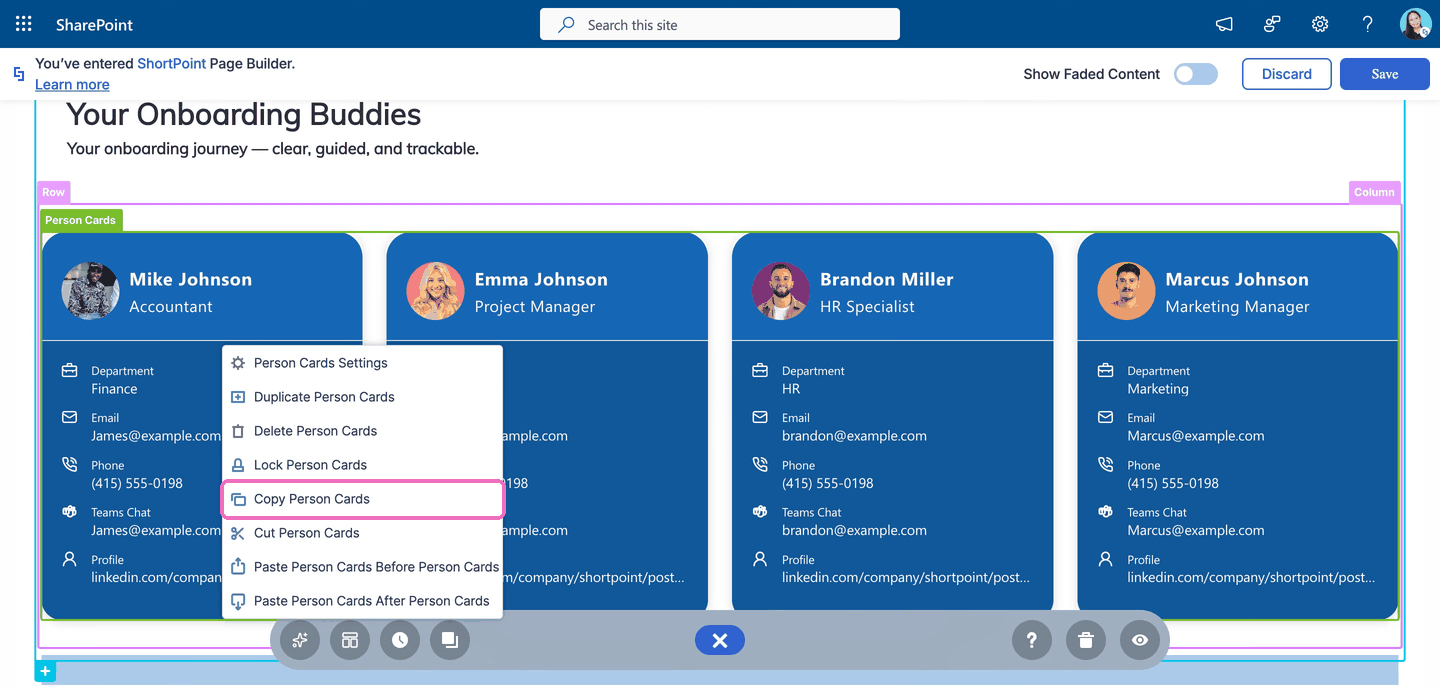Click Emma Johnson's profile photo
The height and width of the screenshot is (686, 1440).
point(435,291)
